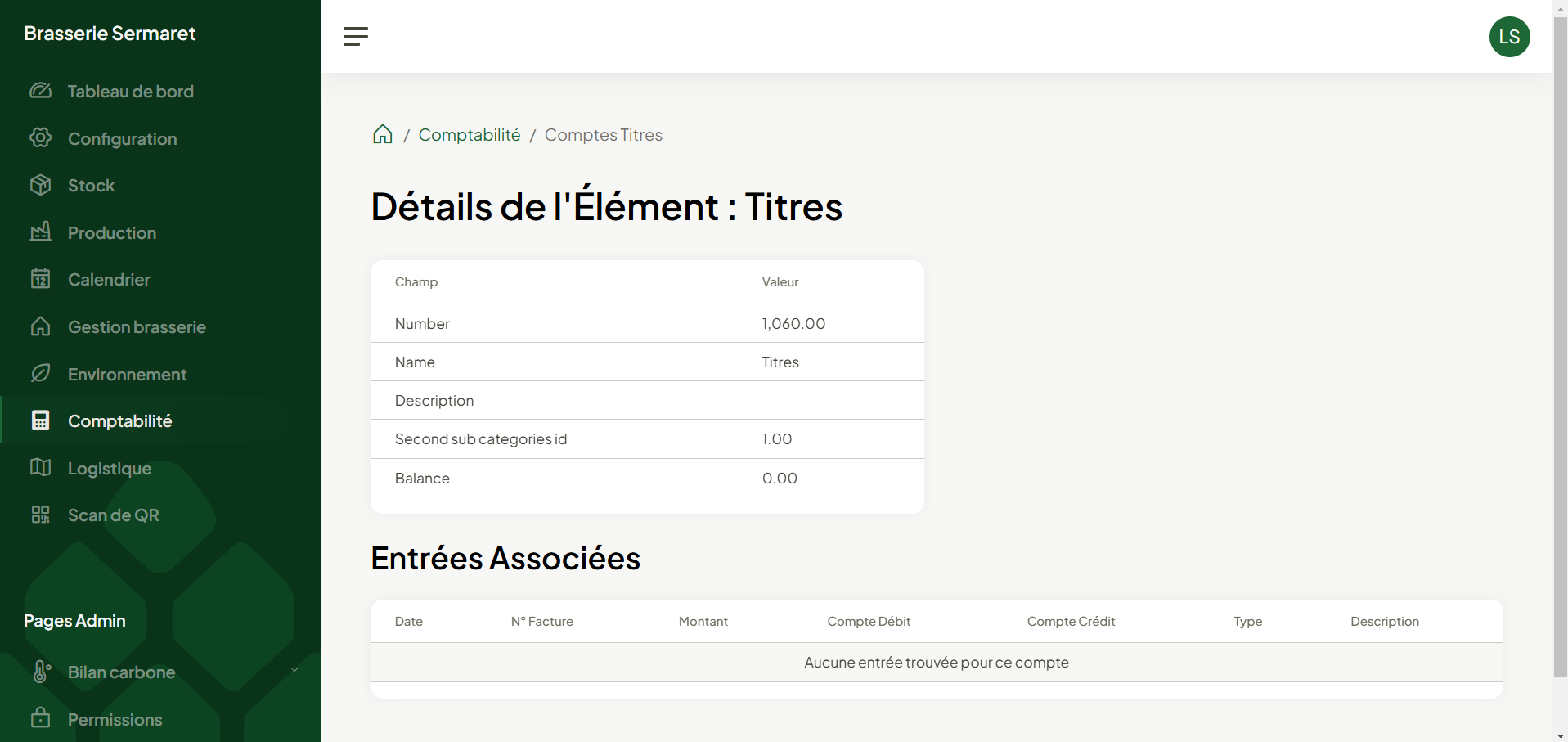The image size is (1568, 742).
Task: Click the Production factory icon
Action: pyautogui.click(x=41, y=232)
